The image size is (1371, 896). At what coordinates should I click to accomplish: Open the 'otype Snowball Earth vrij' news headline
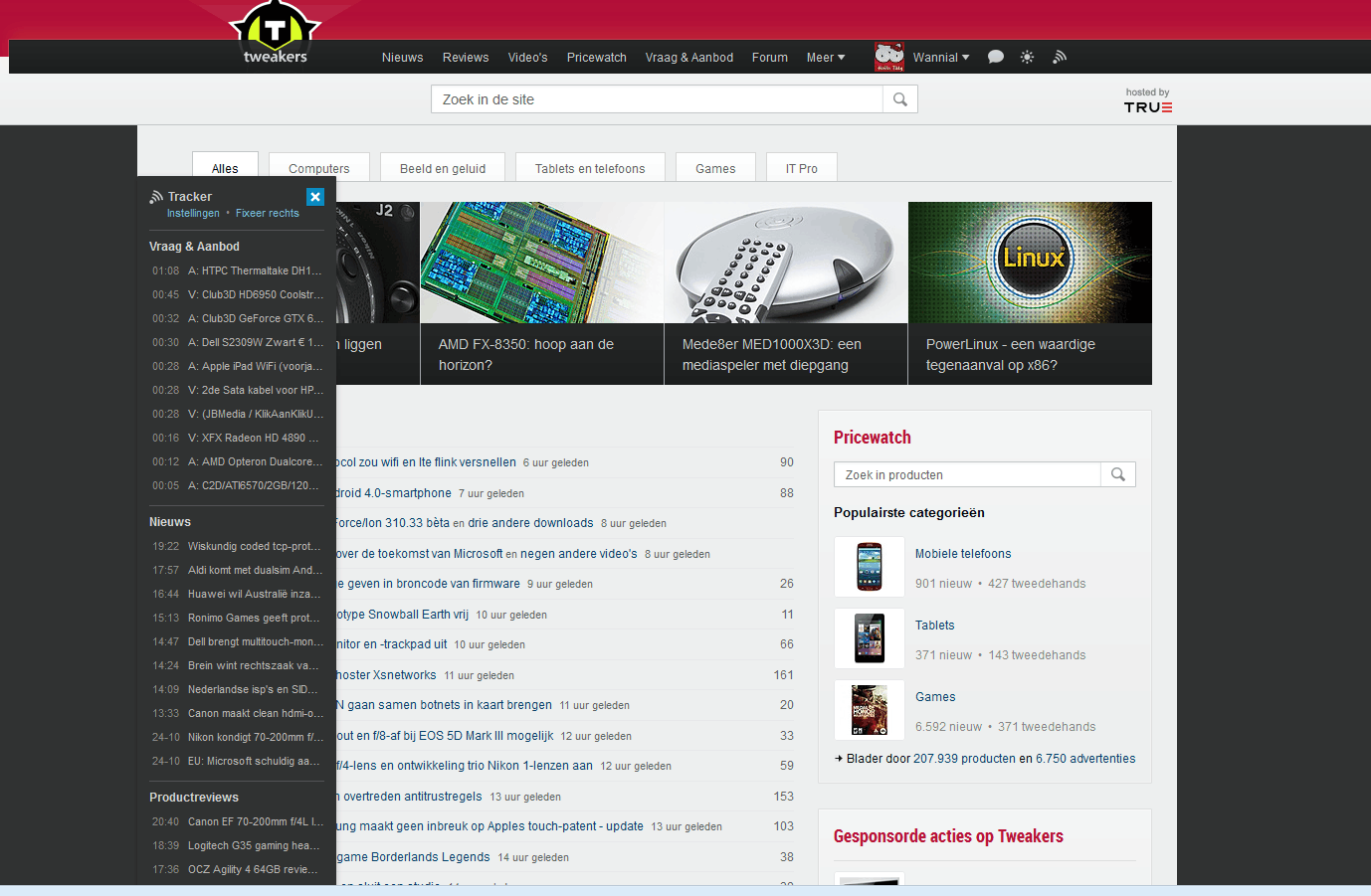[x=402, y=615]
